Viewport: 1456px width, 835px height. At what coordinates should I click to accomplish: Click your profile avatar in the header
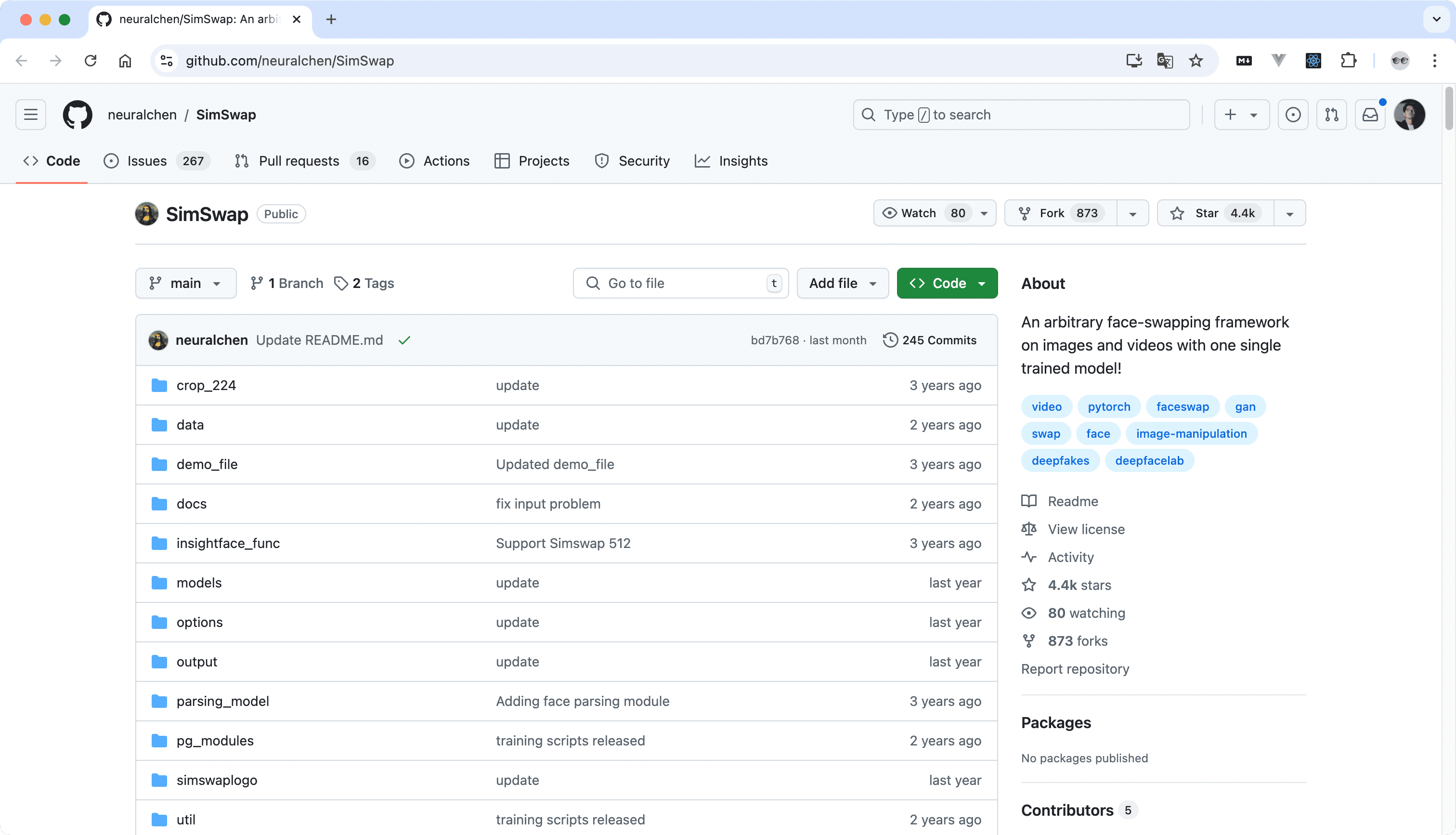point(1410,114)
